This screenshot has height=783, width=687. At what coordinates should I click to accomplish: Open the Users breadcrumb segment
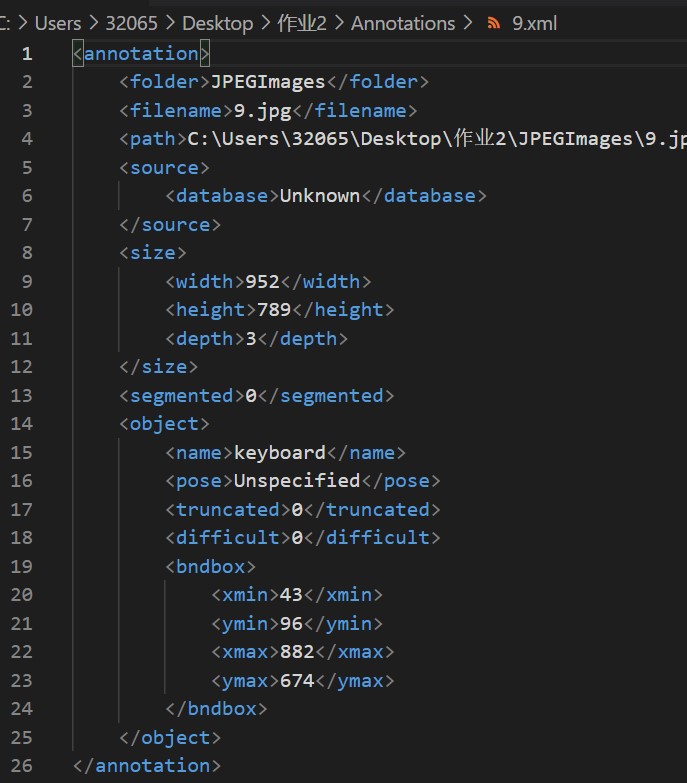click(58, 23)
